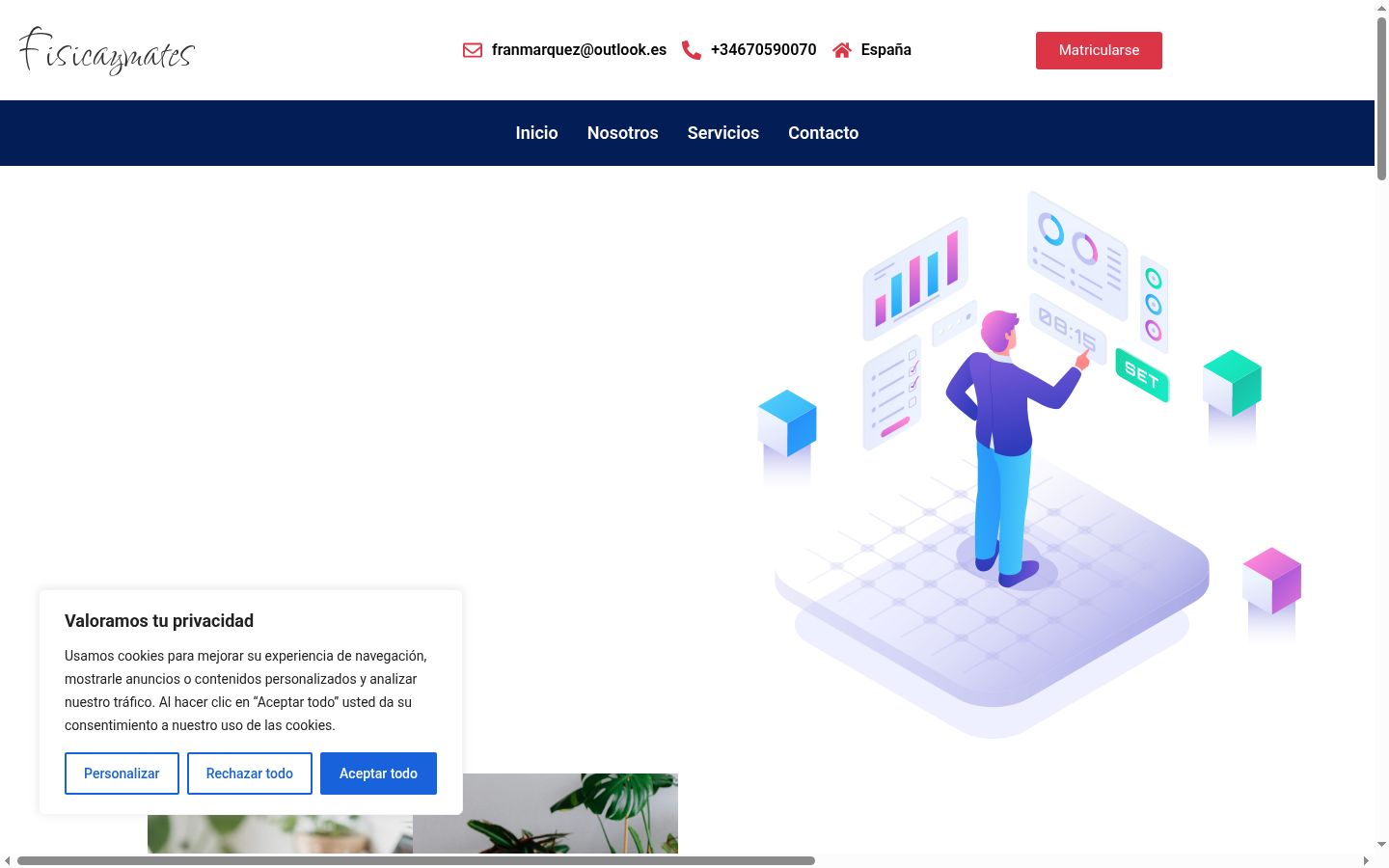Open the franmarquez@outlook.es email link
1389x868 pixels.
click(x=579, y=50)
